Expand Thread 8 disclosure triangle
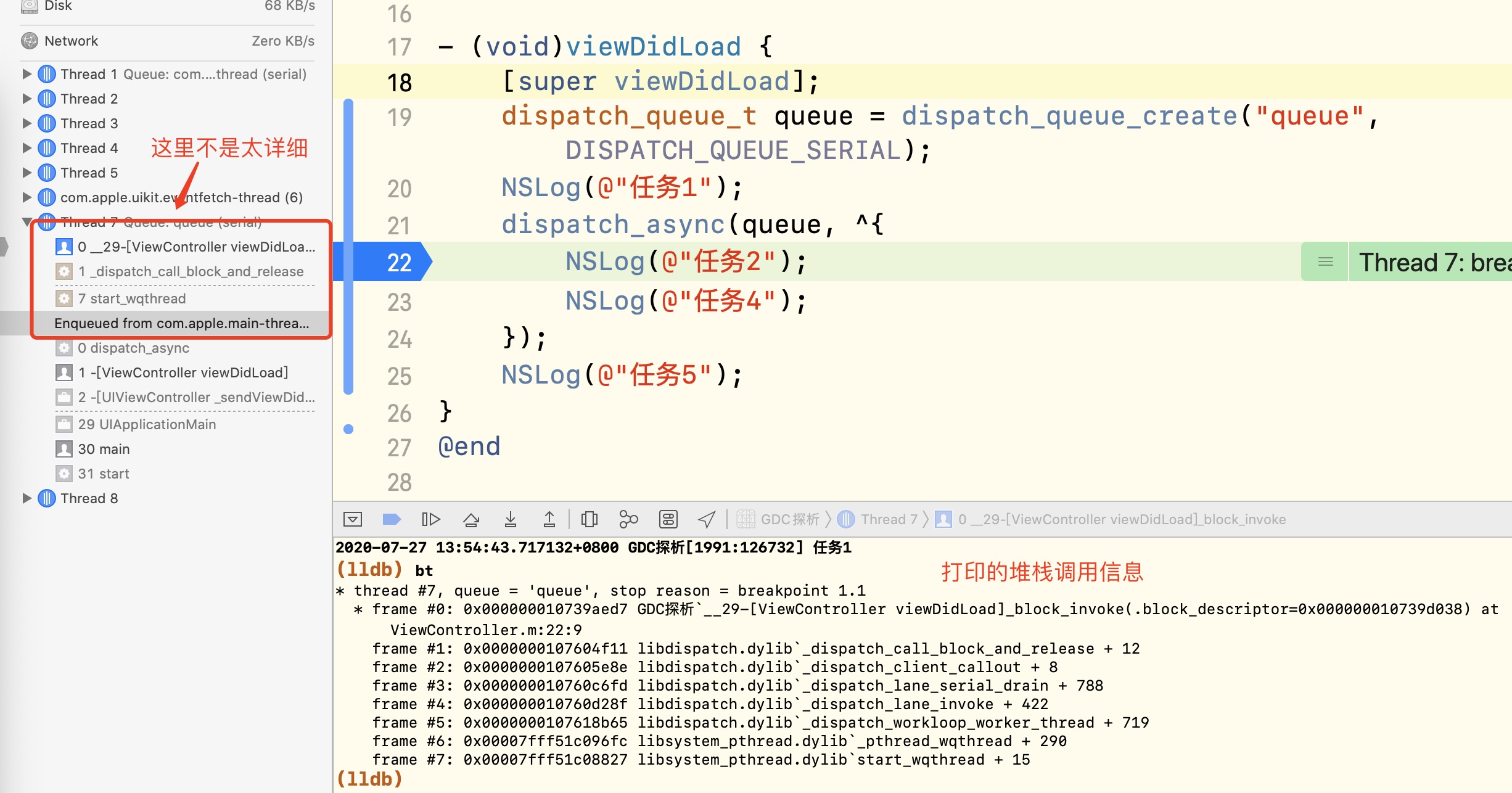This screenshot has height=793, width=1512. (27, 498)
